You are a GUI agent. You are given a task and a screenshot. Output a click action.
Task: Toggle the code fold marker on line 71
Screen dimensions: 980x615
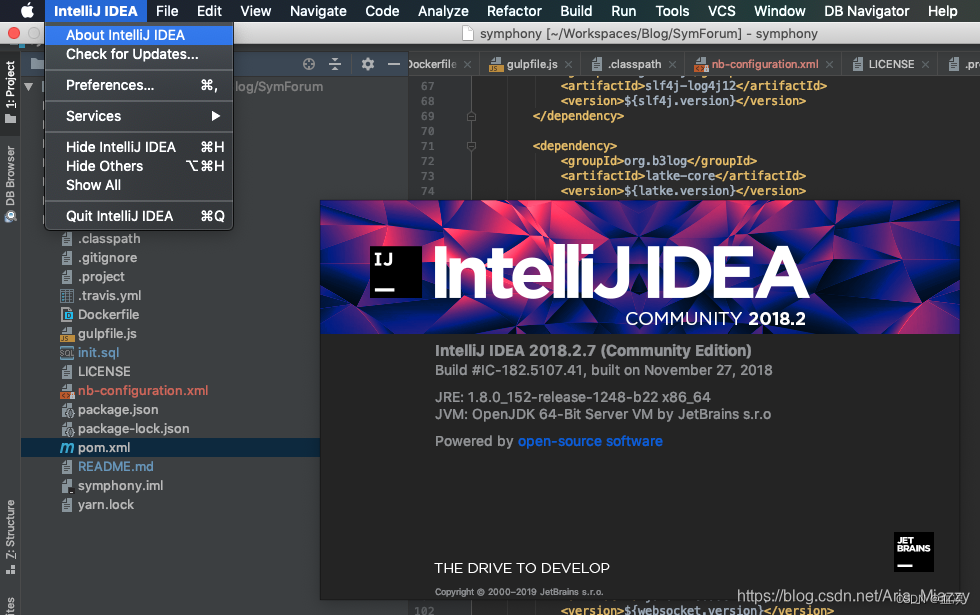pos(471,146)
